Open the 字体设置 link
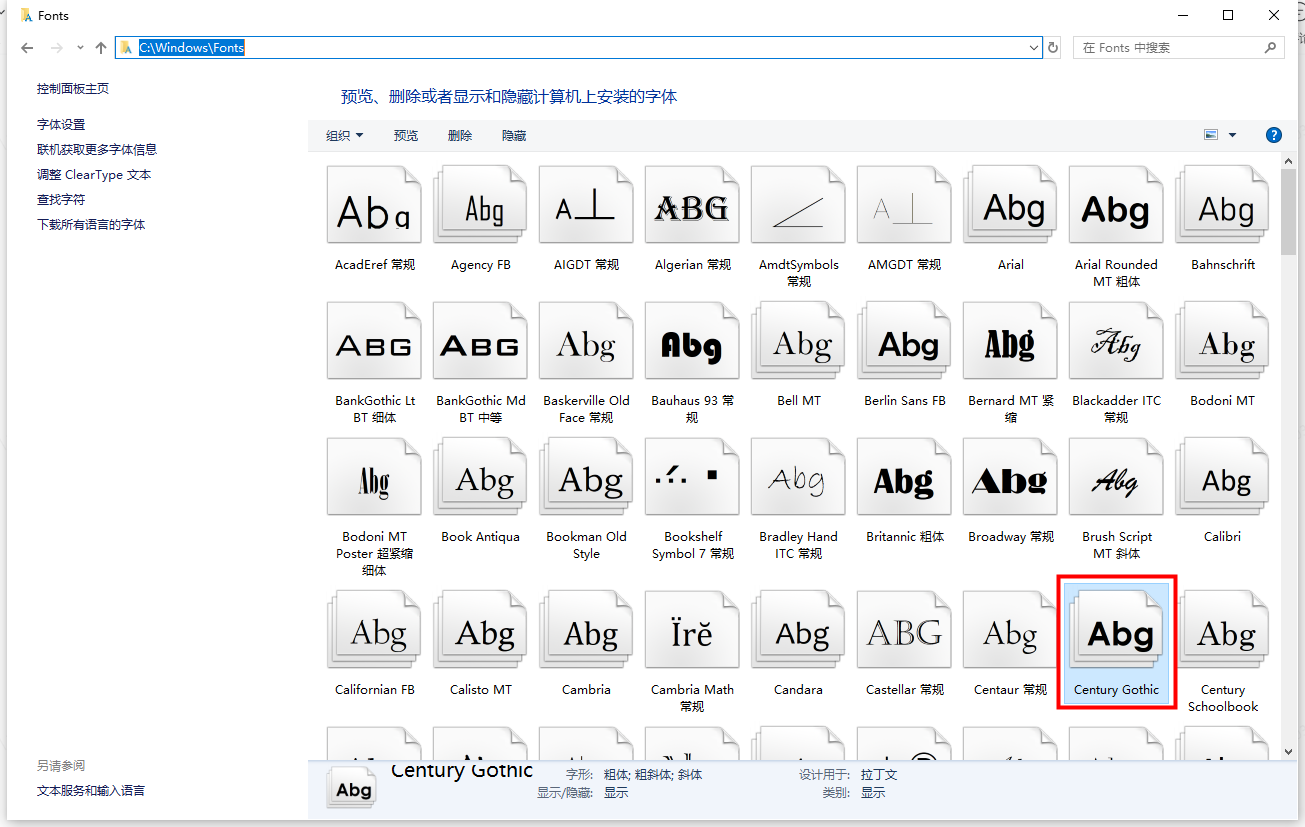1305x827 pixels. click(61, 125)
